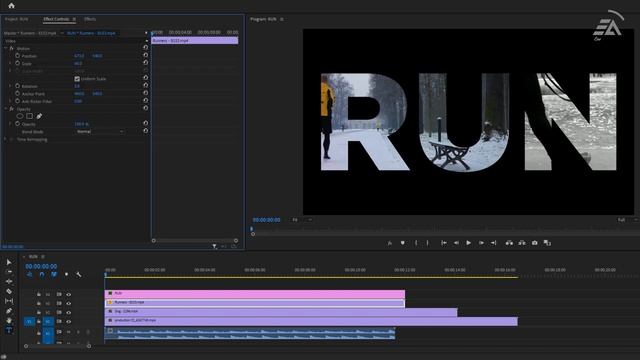640x360 pixels.
Task: Go to the Home screen icon
Action: [x=11, y=6]
